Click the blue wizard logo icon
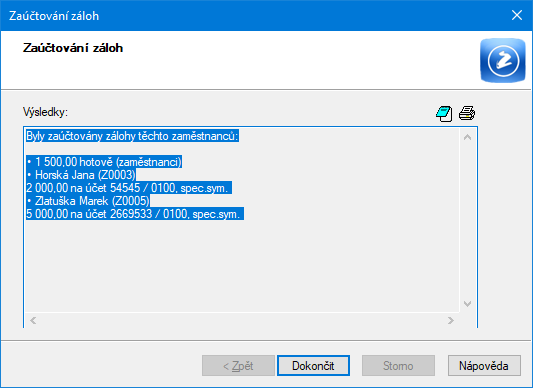Screen dimensions: 533x388 [503, 61]
